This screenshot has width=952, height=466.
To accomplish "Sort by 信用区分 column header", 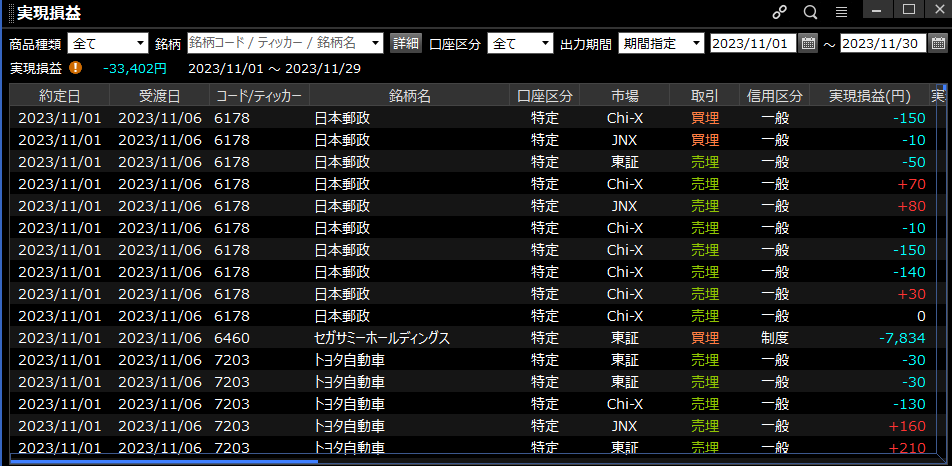I will [775, 96].
